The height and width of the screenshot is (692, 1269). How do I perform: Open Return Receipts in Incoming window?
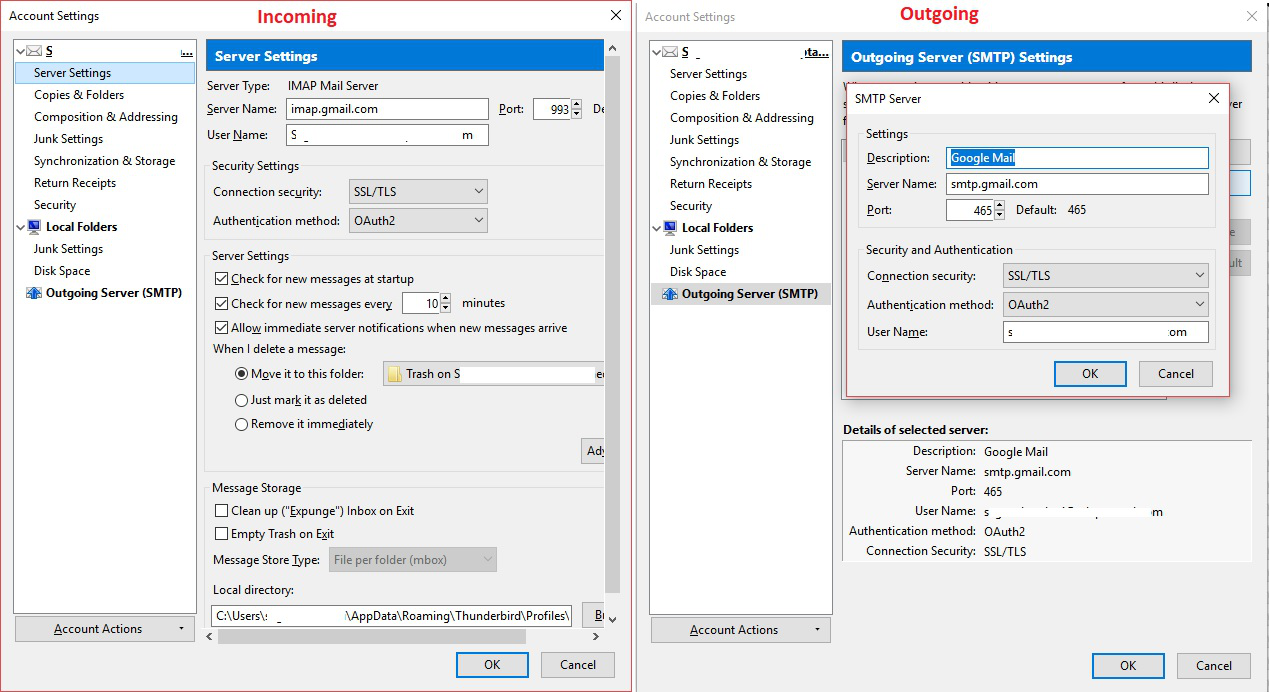click(x=75, y=183)
